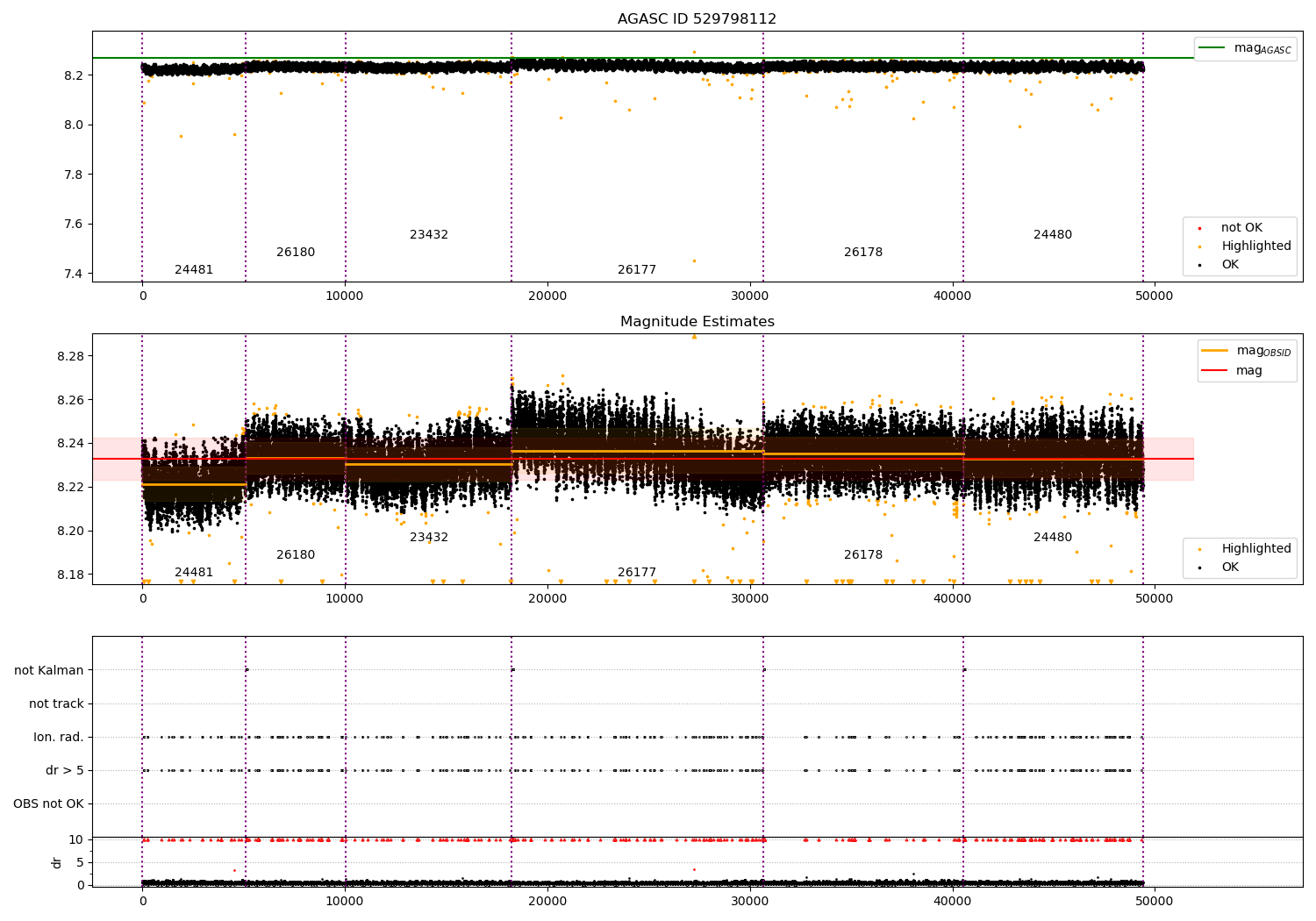Click y-tick 8.2 in the top plot
This screenshot has height=921, width=1316.
tap(75, 76)
